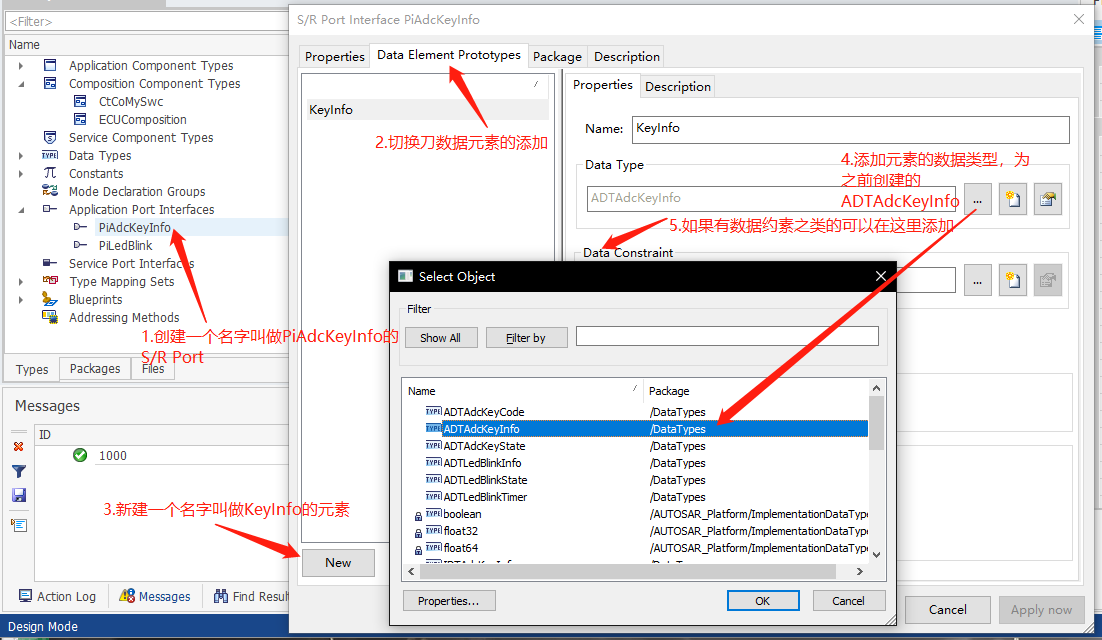The width and height of the screenshot is (1102, 640).
Task: Open the Data Type browse ellipsis selector
Action: (x=978, y=199)
